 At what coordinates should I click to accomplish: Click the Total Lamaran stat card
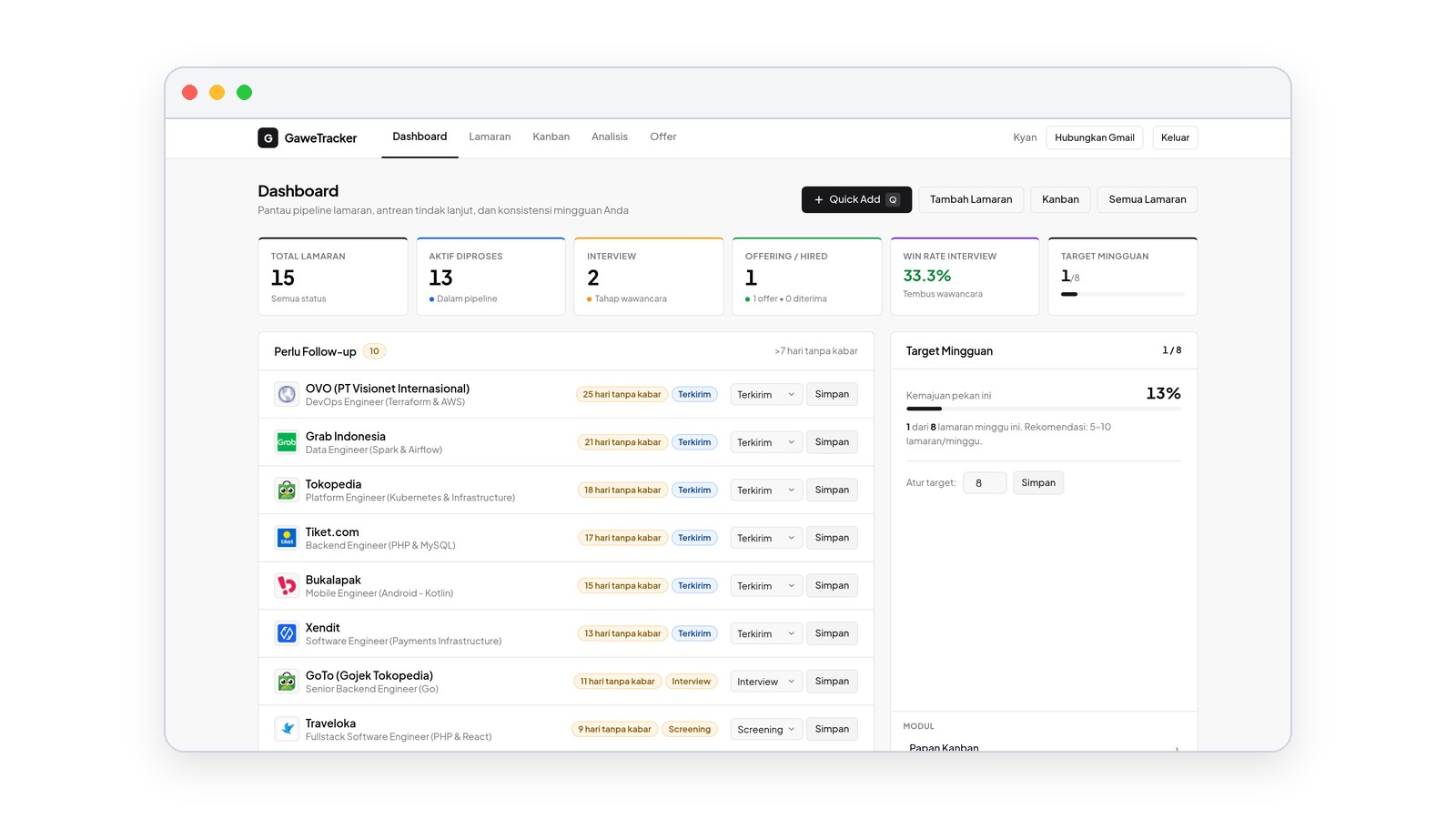click(x=333, y=277)
